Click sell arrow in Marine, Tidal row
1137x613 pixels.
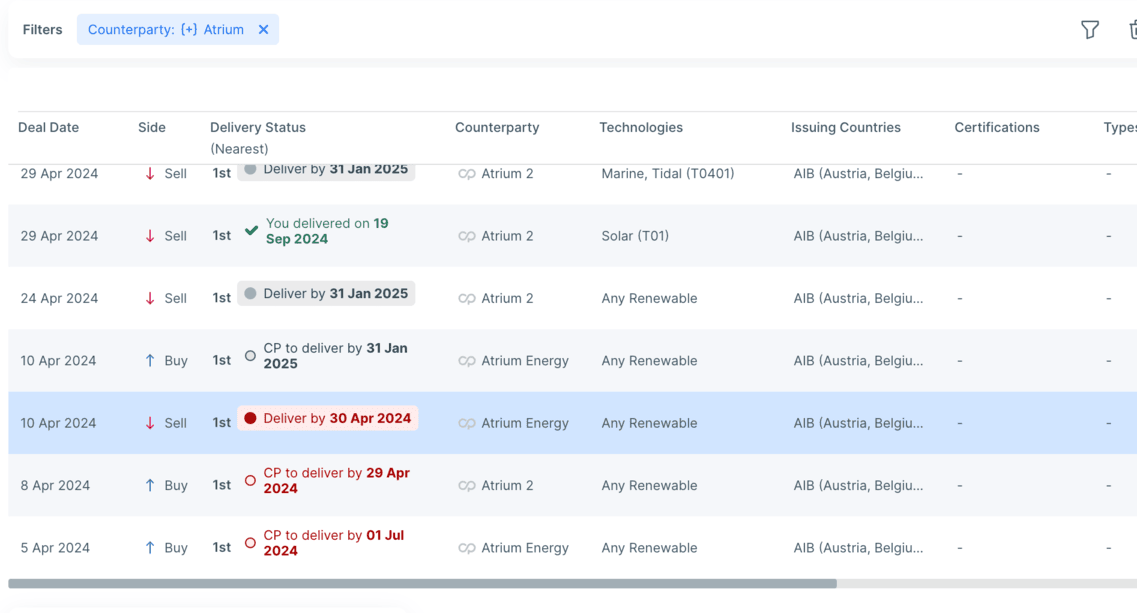click(x=149, y=173)
